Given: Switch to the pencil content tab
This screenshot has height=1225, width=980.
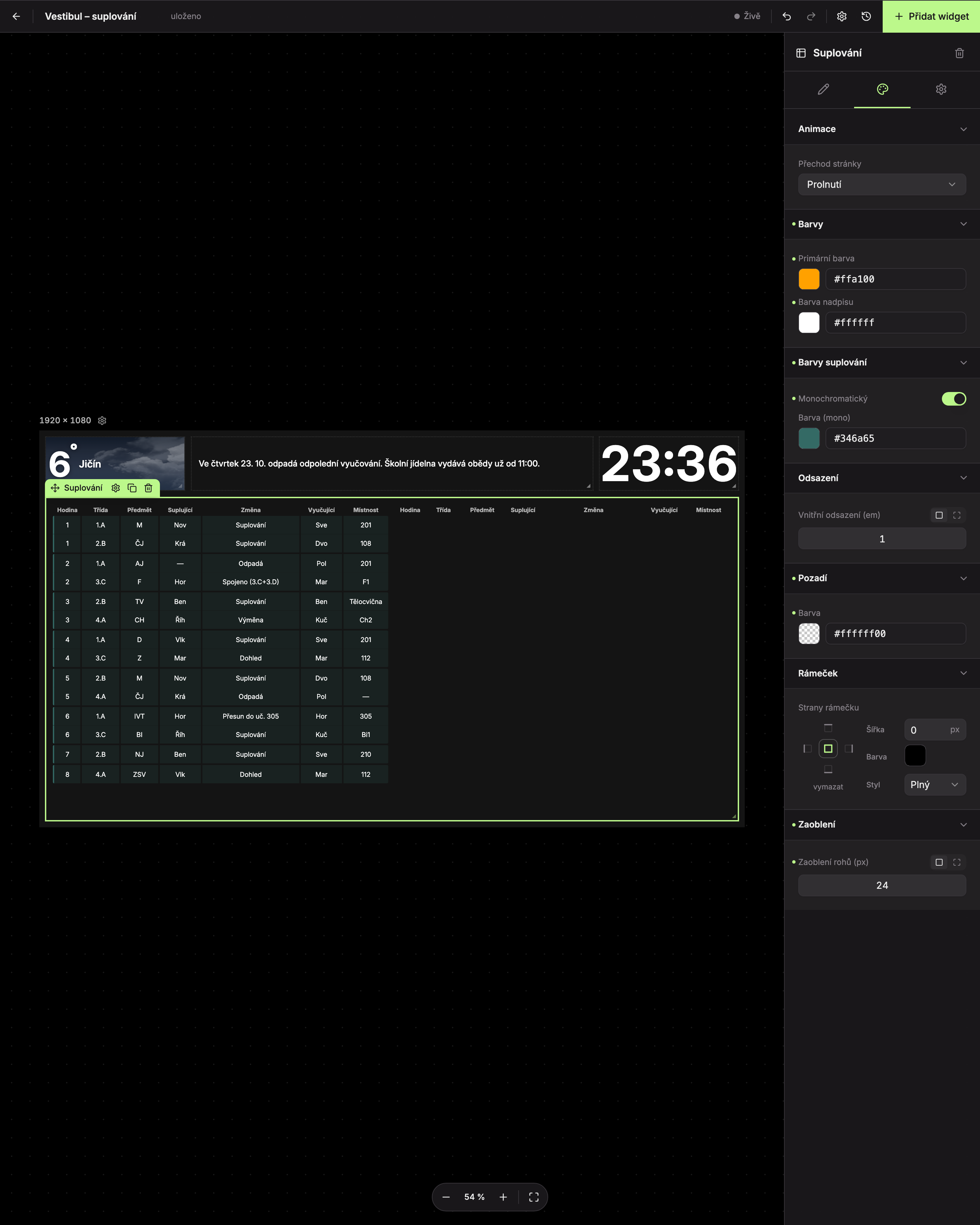Looking at the screenshot, I should pos(823,89).
